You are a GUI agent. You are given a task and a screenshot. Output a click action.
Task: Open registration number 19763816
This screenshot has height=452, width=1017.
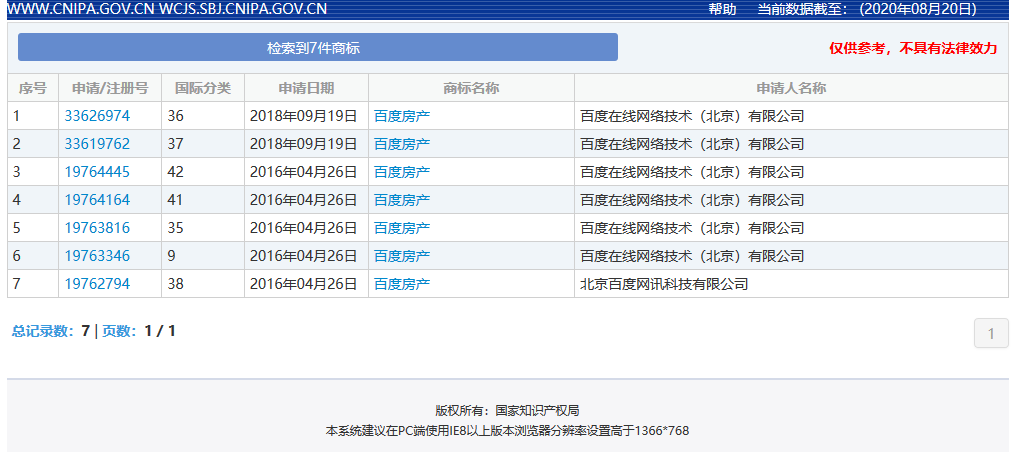[97, 228]
